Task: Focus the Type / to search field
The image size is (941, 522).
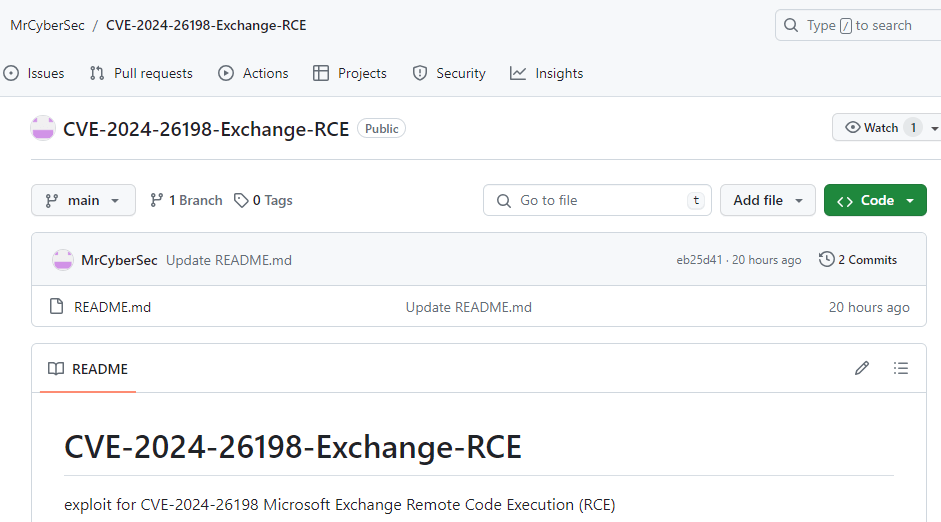Action: (x=858, y=25)
